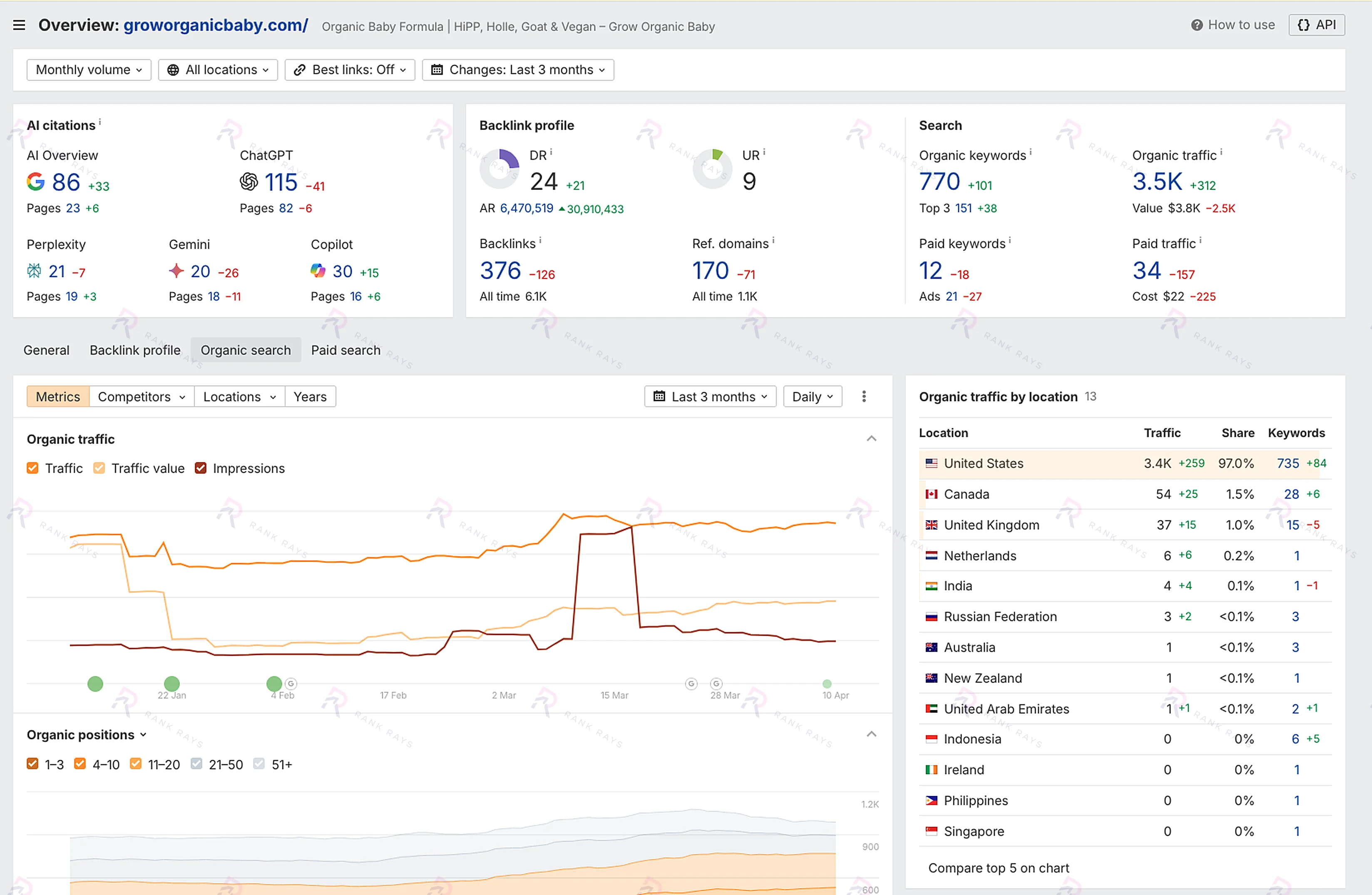Open United States keywords count 735
The height and width of the screenshot is (895, 1372).
pyautogui.click(x=1288, y=463)
